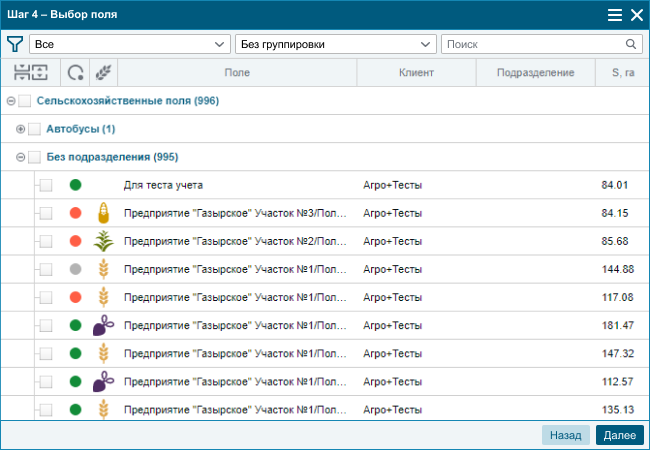Click green plant icon on 85.68 row
Image resolution: width=650 pixels, height=450 pixels.
pyautogui.click(x=102, y=241)
